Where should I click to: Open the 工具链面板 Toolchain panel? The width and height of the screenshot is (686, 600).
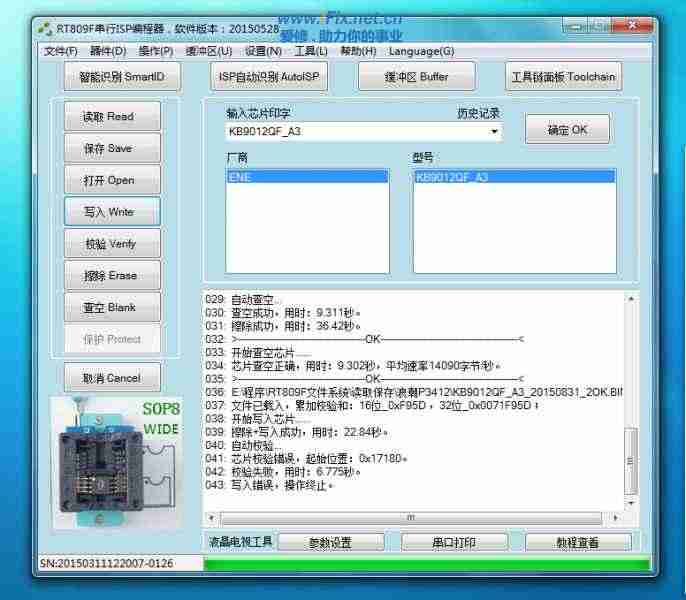564,77
